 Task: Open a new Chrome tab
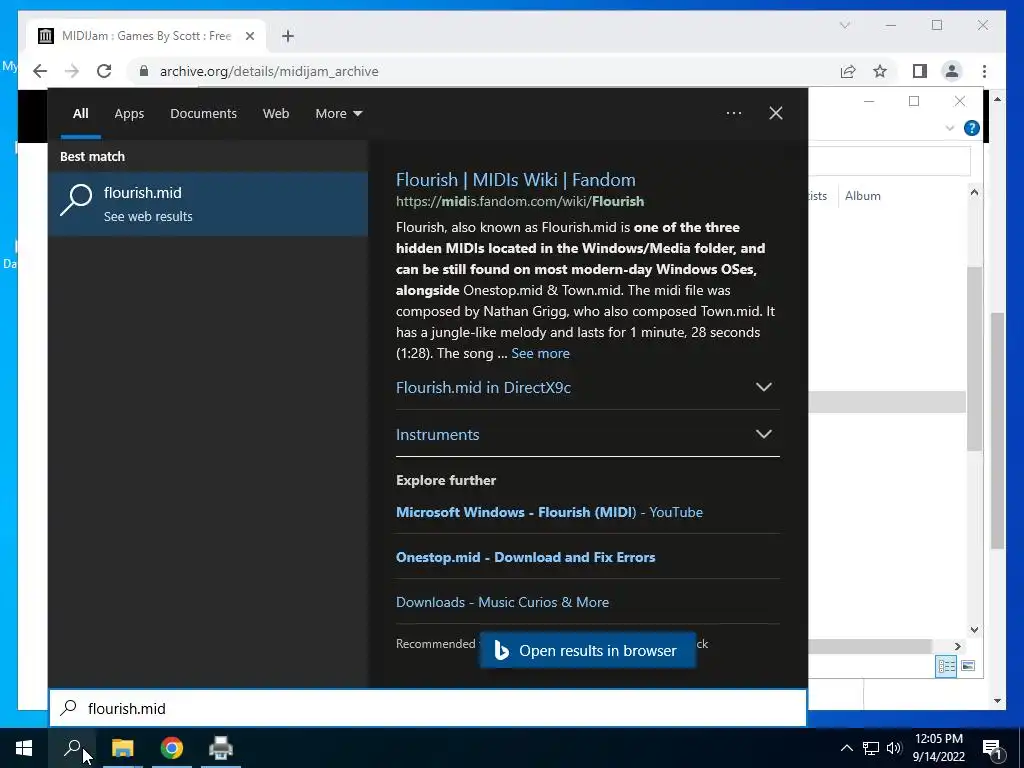click(288, 36)
